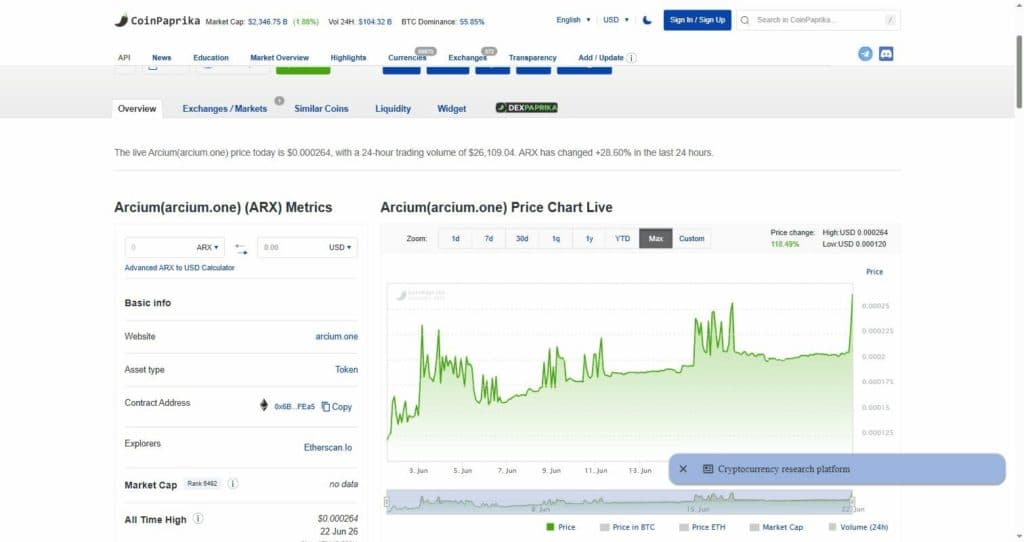Open the Transparency menu item

click(x=532, y=57)
